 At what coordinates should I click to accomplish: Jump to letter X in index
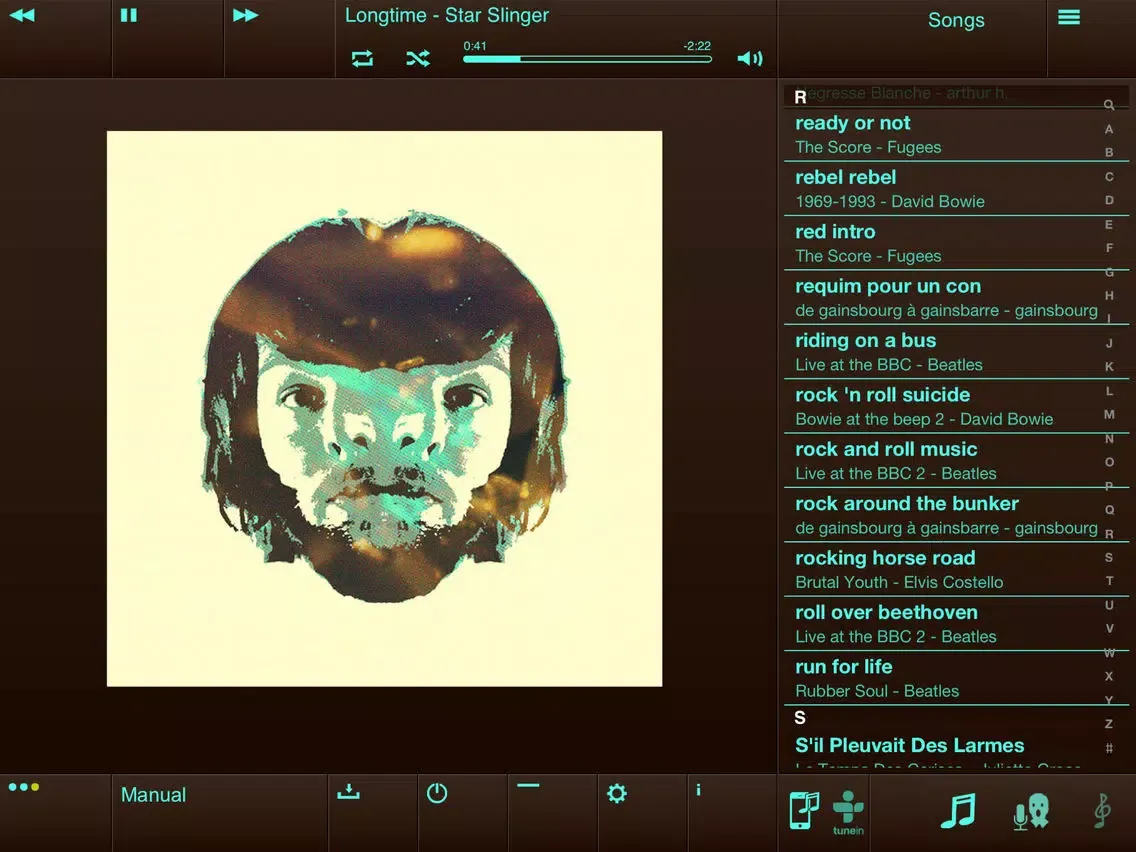[1108, 676]
